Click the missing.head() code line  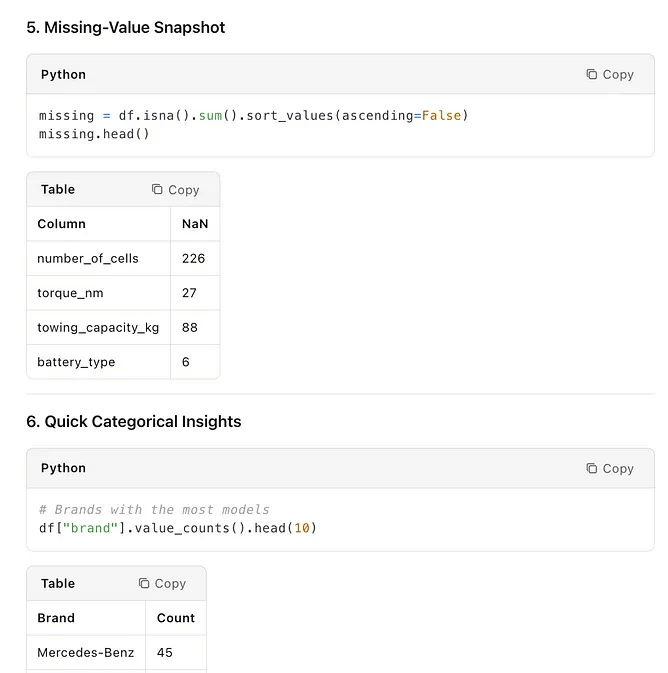pyautogui.click(x=94, y=134)
